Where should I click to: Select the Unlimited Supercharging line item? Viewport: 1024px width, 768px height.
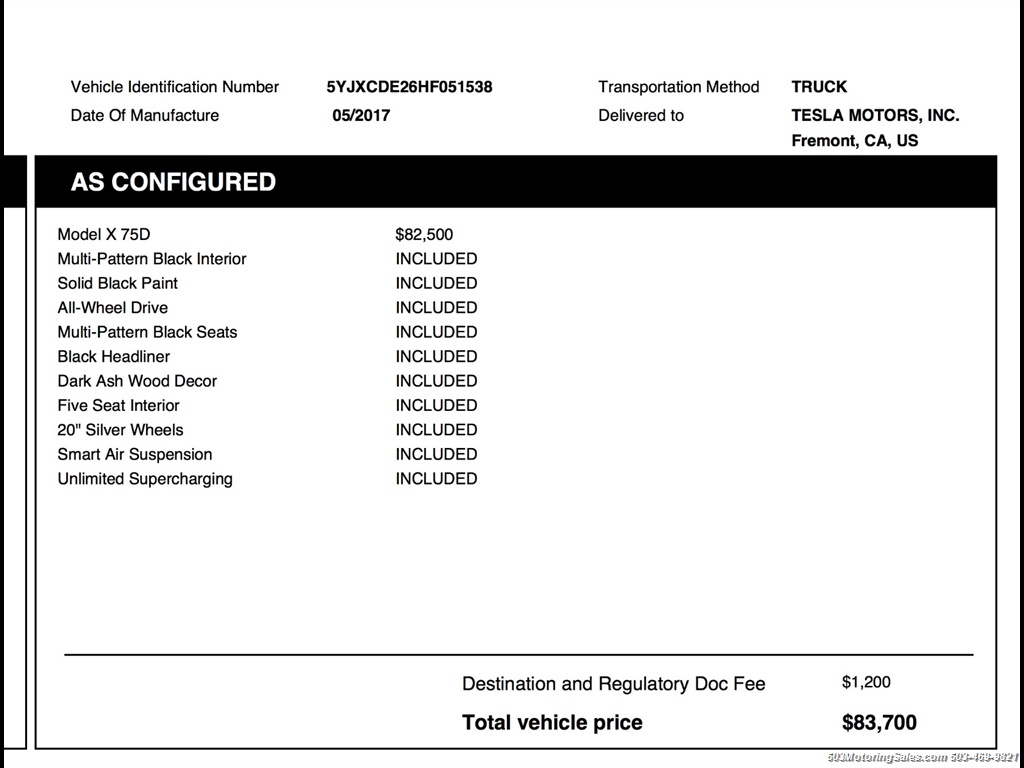145,479
